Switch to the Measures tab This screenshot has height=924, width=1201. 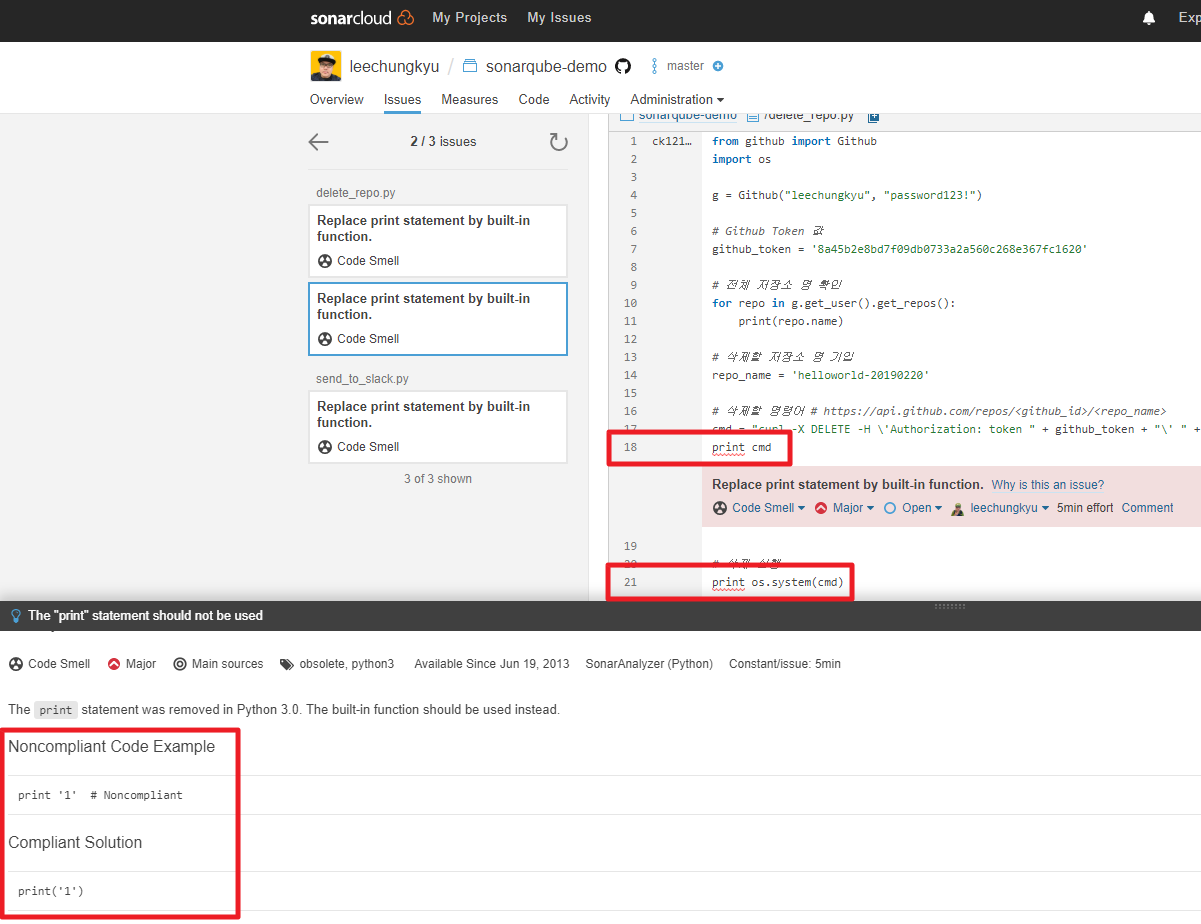(x=470, y=100)
